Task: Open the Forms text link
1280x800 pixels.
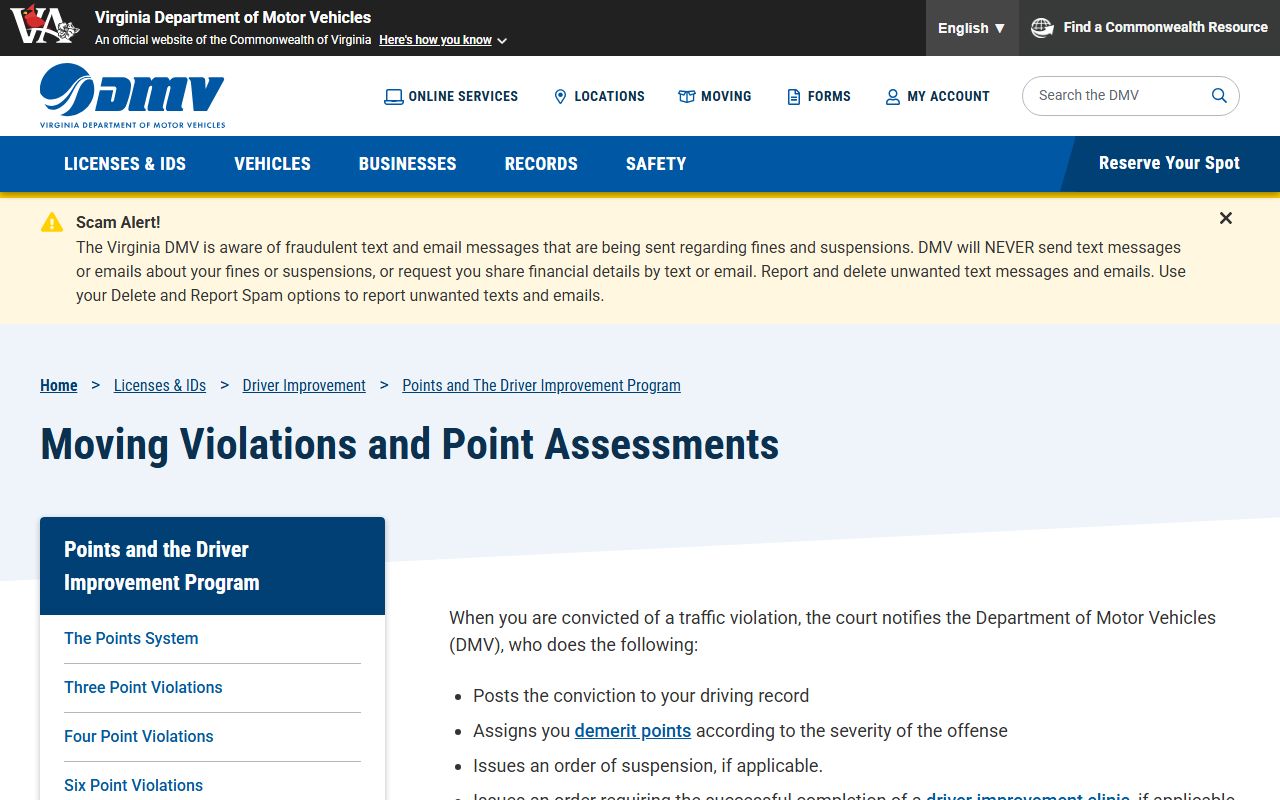Action: point(829,97)
